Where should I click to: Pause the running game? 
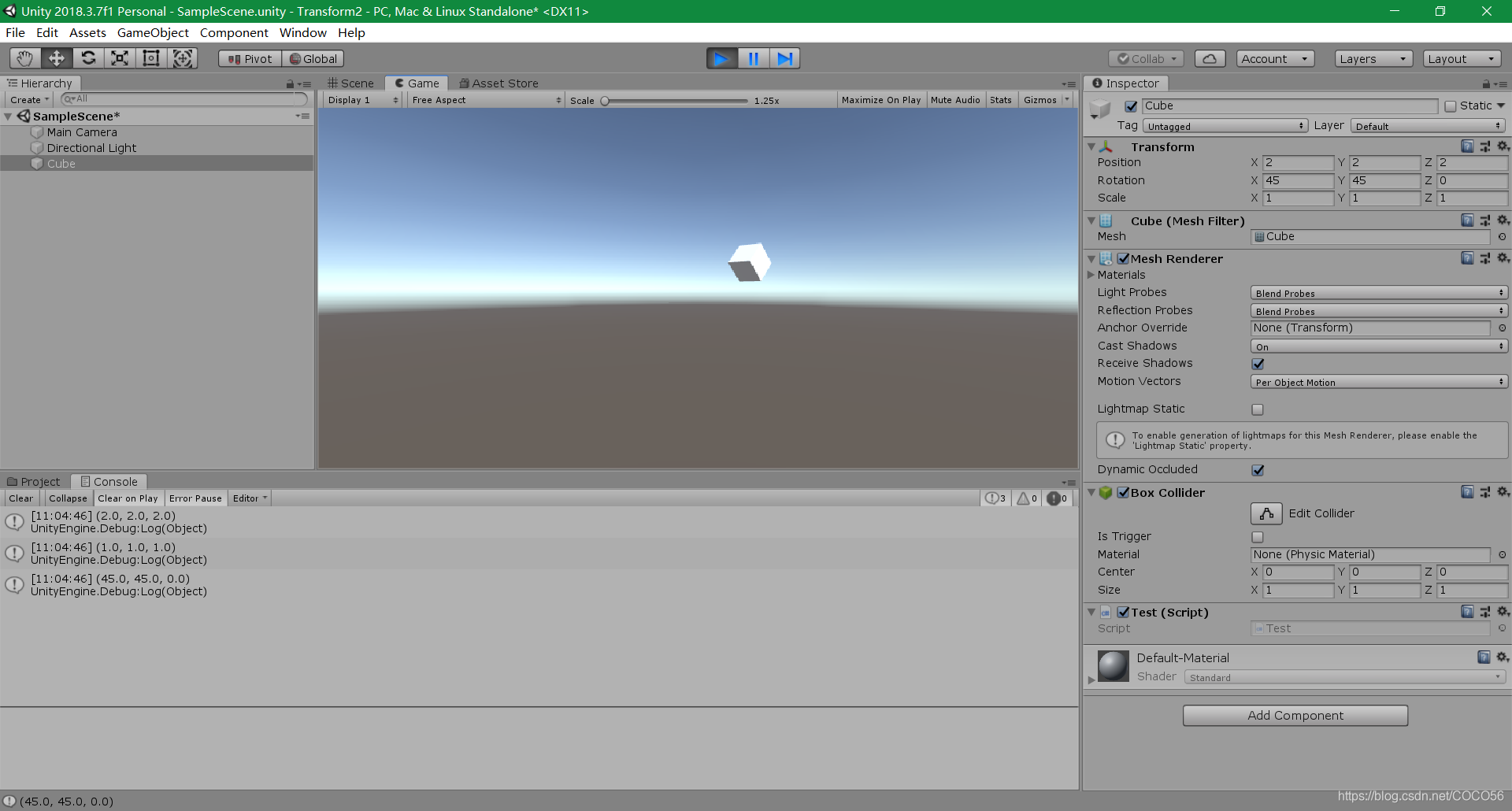coord(754,58)
